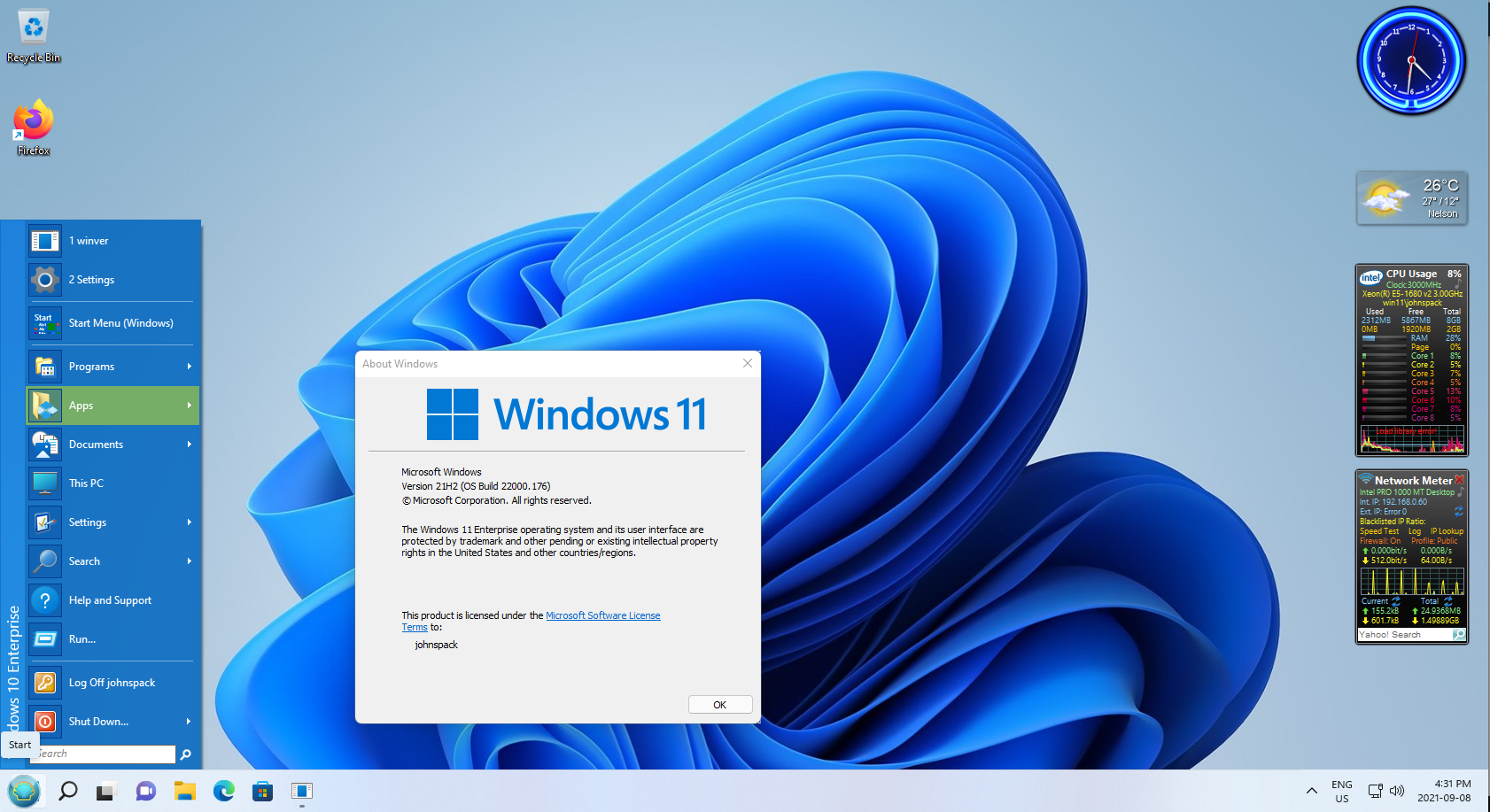Click the volume speaker tray icon

pyautogui.click(x=1397, y=791)
